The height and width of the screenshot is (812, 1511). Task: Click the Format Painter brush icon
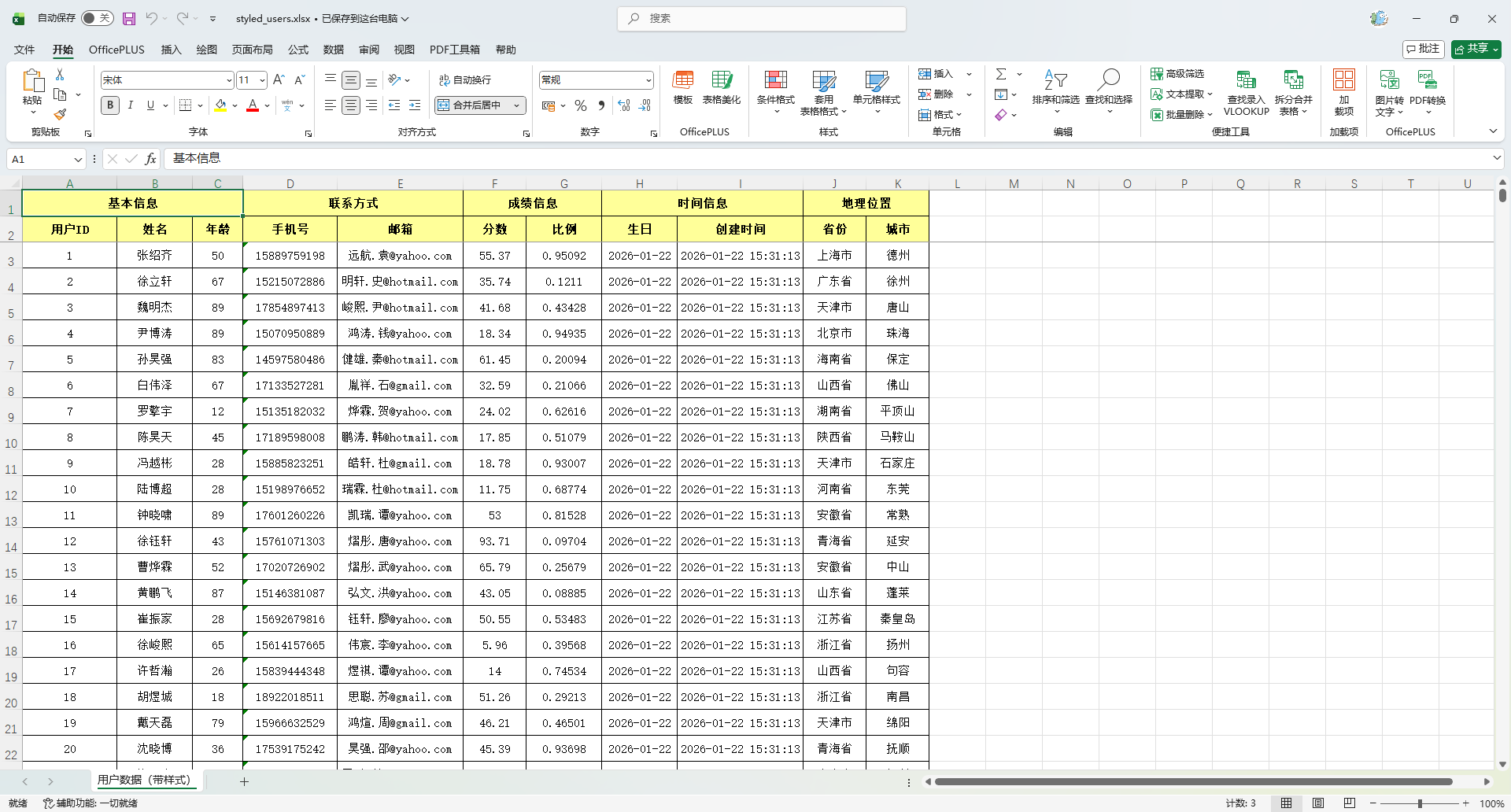(60, 114)
